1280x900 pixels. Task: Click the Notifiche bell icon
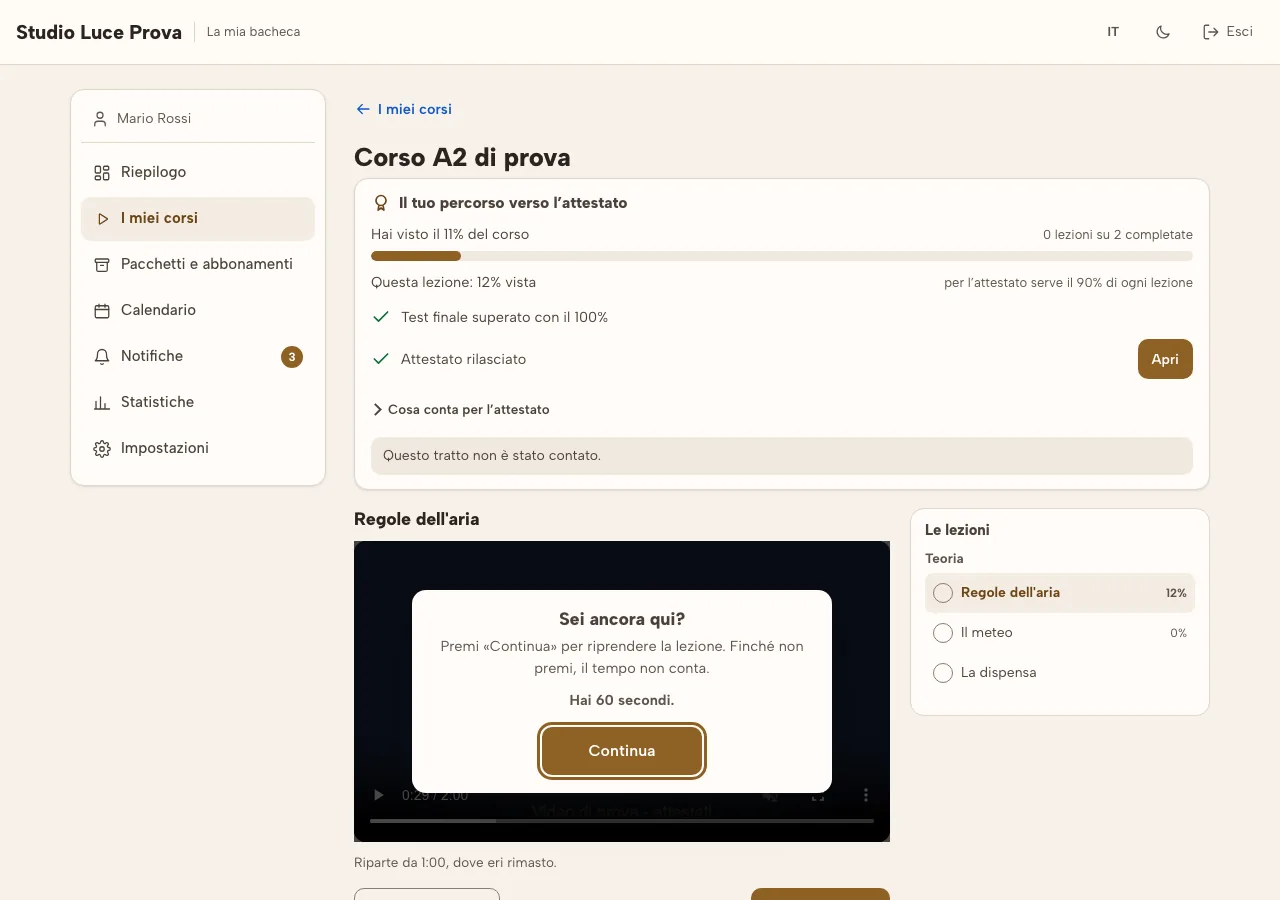tap(102, 357)
